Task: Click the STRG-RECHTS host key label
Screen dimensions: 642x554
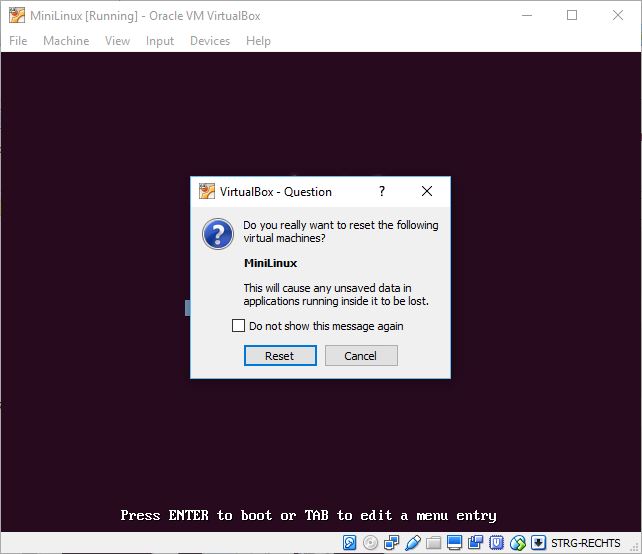Action: (x=585, y=543)
